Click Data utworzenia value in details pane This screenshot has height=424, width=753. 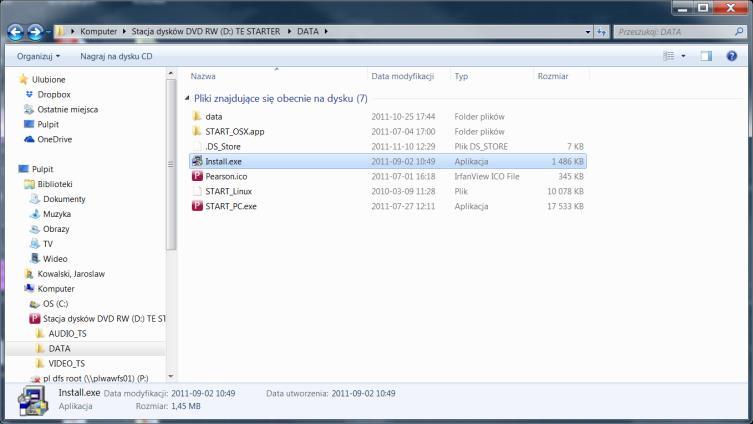tap(363, 393)
